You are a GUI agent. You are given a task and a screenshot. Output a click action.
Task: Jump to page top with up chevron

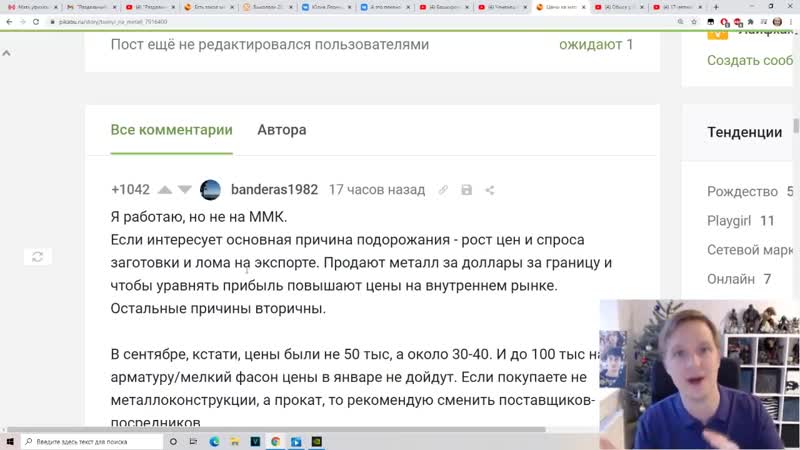7,53
